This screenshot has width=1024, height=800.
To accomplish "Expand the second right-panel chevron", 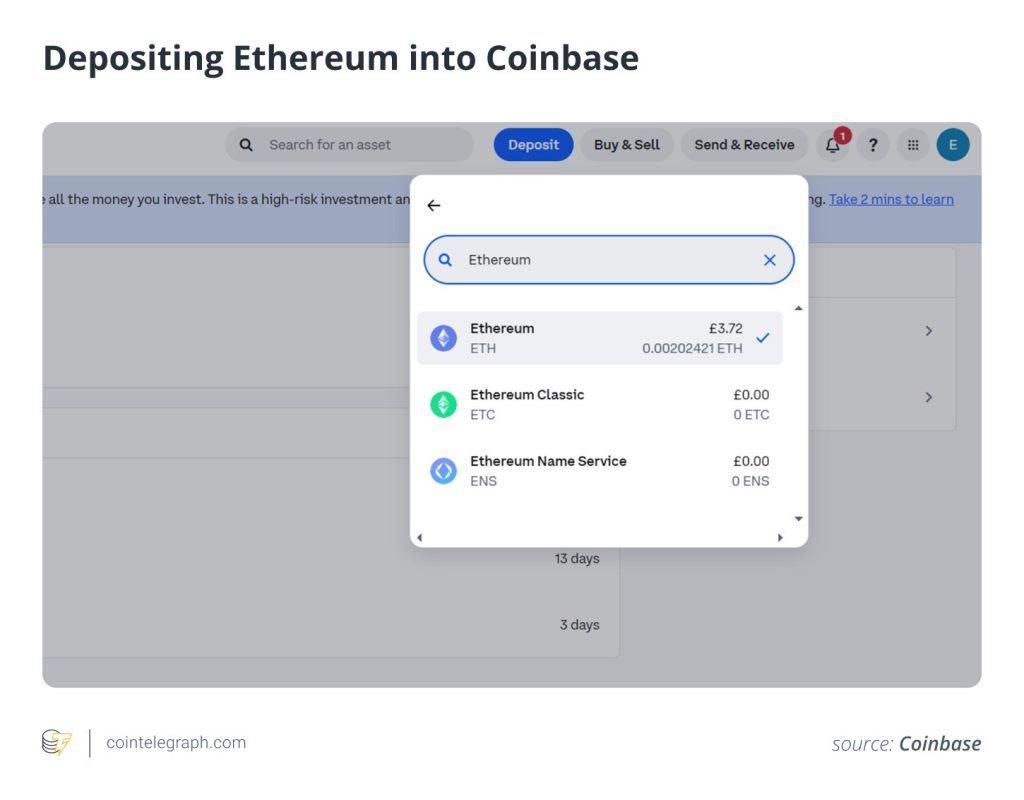I will [928, 397].
